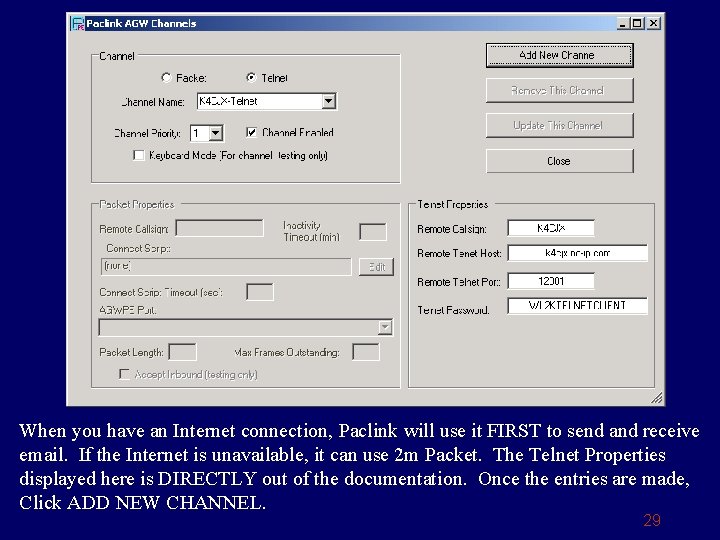Click Remove This Channel button
Viewport: 720px width, 540px height.
coord(560,90)
